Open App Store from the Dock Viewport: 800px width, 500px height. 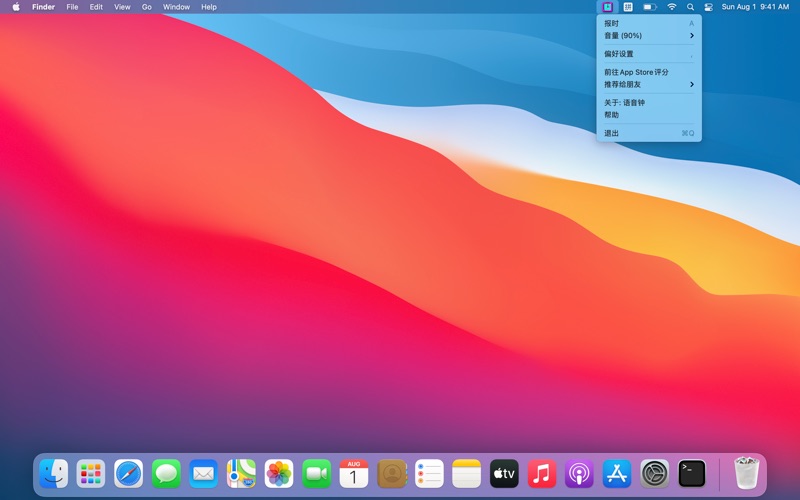617,473
